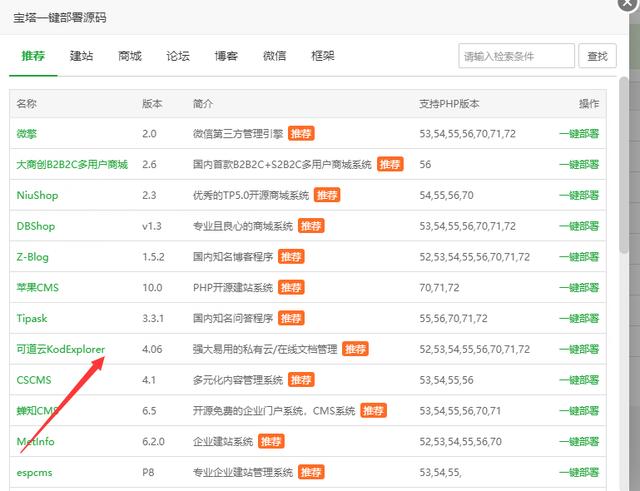Open the DBShop link
This screenshot has height=491, width=640.
tap(36, 226)
